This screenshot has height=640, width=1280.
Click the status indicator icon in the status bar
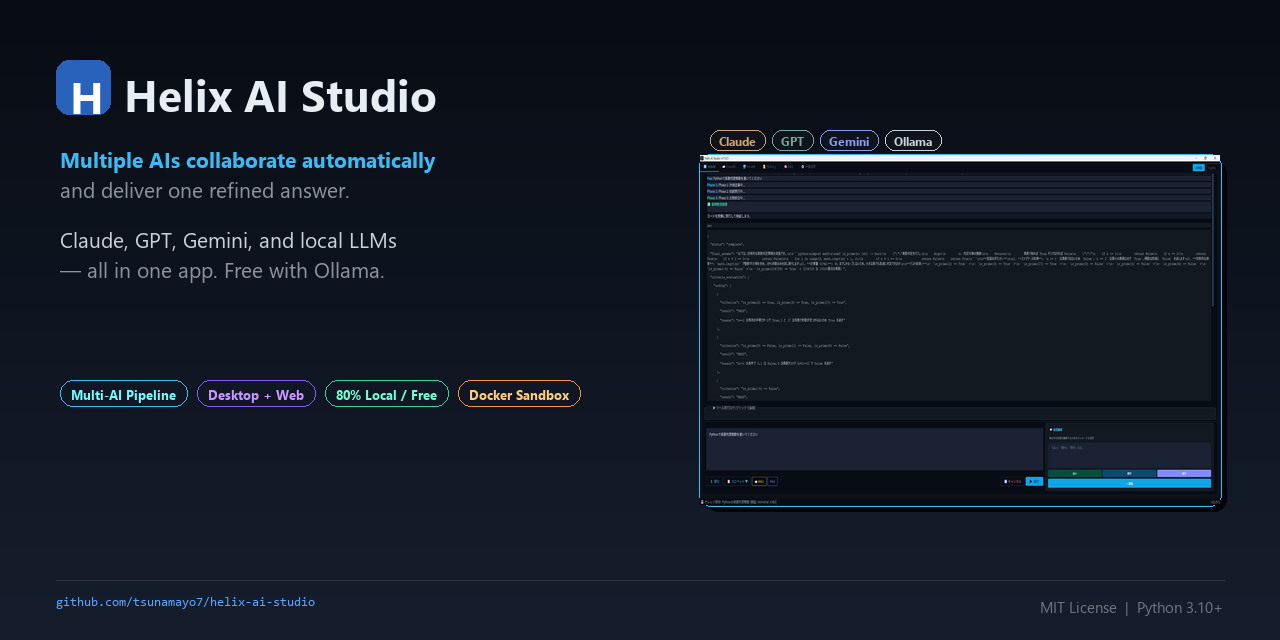704,500
